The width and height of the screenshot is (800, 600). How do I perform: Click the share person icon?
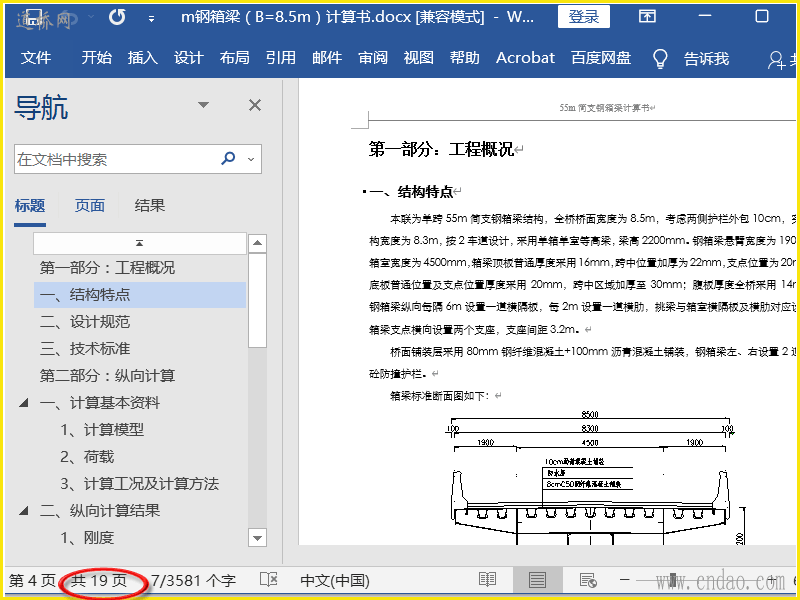(776, 60)
